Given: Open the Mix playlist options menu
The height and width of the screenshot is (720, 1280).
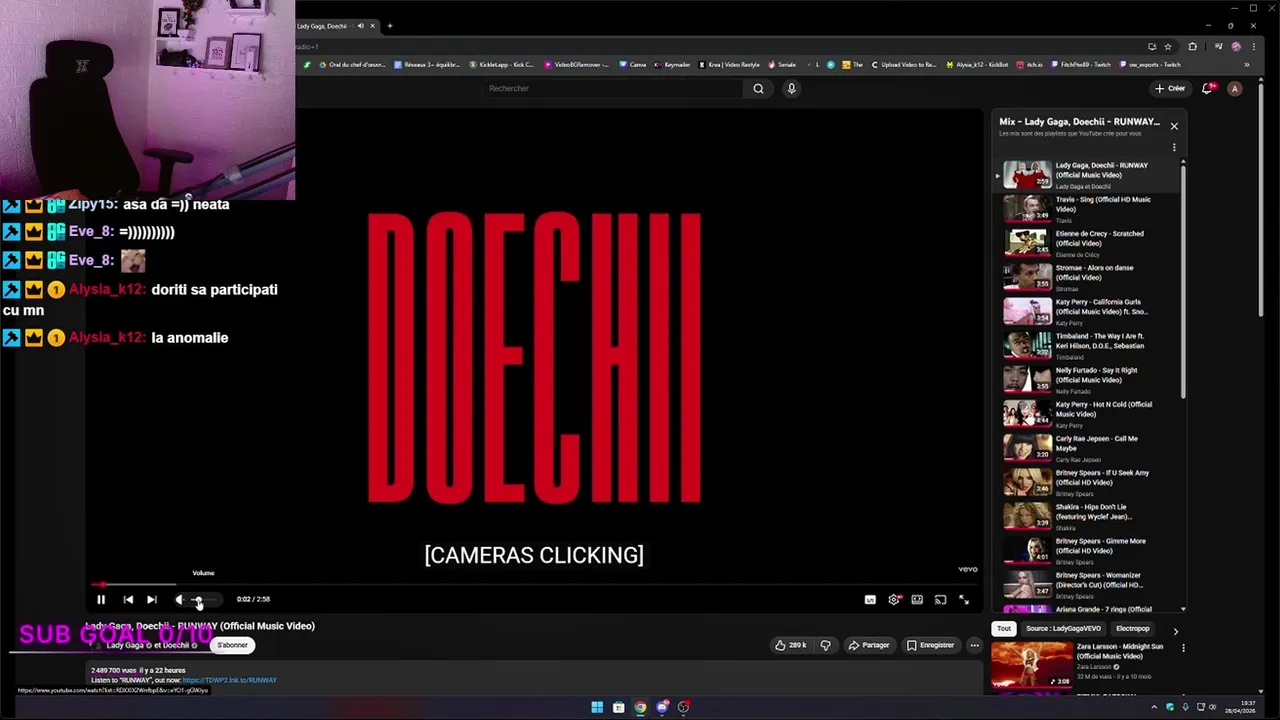Looking at the screenshot, I should click(1174, 147).
